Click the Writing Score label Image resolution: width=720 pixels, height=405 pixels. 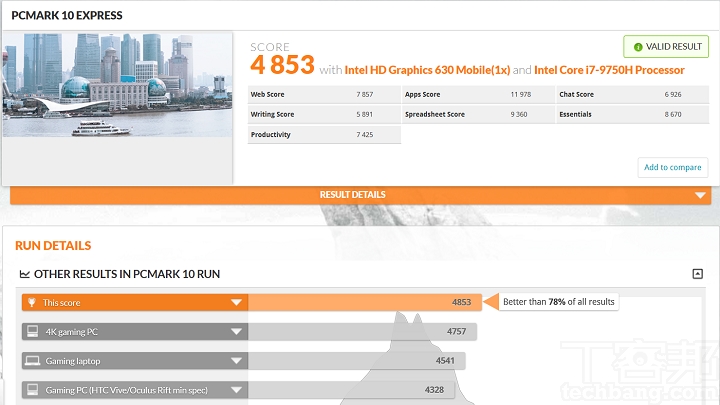[272, 114]
